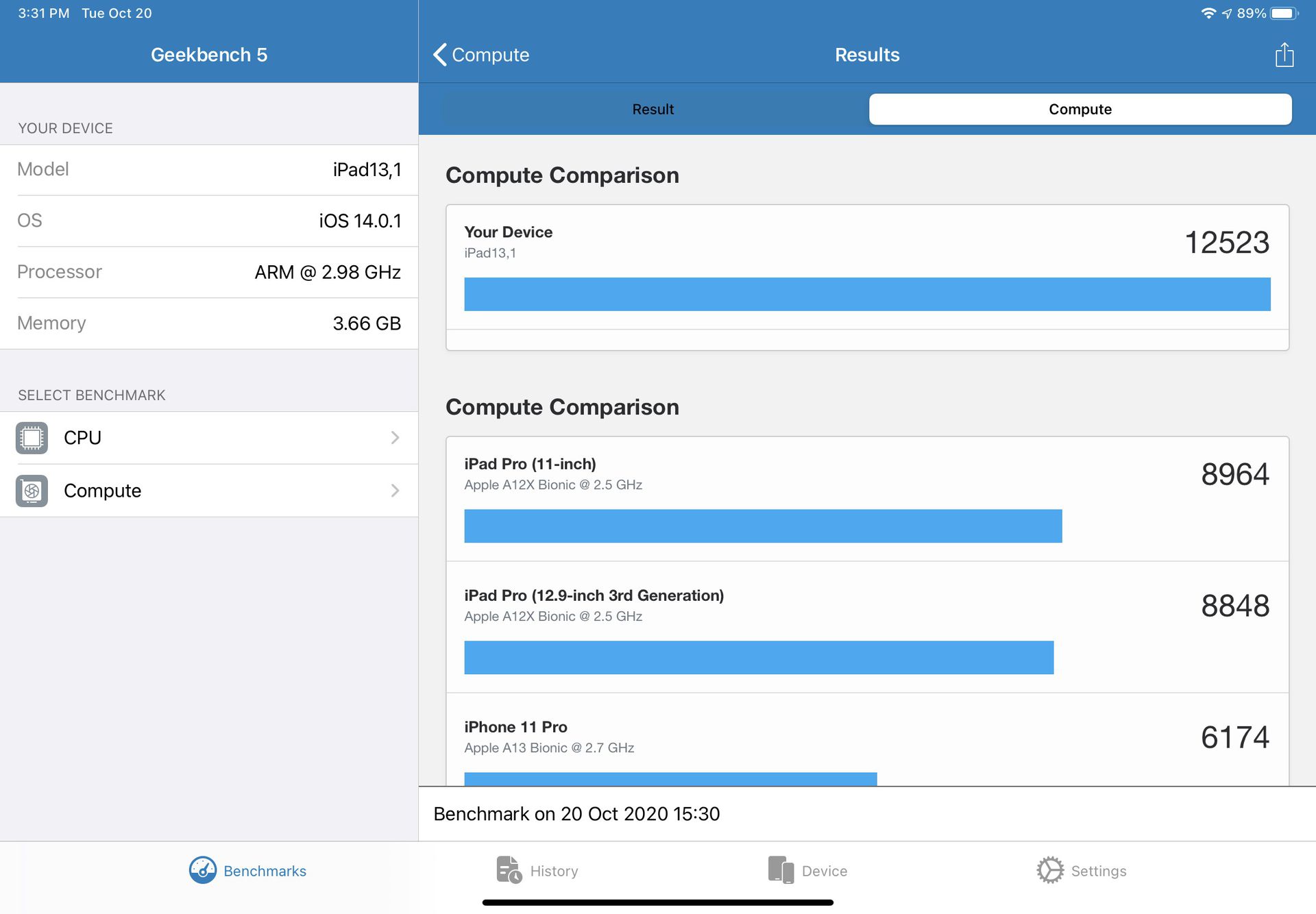Click iPad Pro 12.9-inch score bar
The image size is (1316, 914).
tap(759, 658)
